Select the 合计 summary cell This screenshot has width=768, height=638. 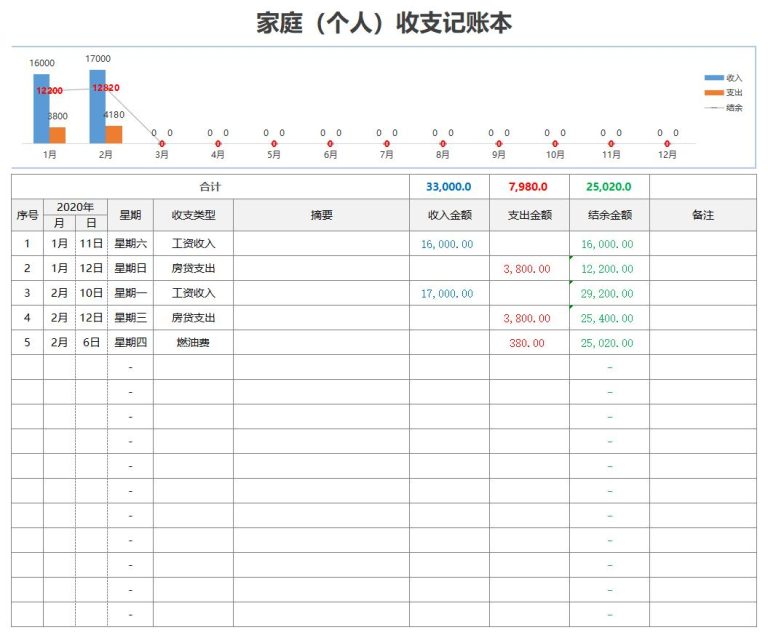click(x=210, y=187)
